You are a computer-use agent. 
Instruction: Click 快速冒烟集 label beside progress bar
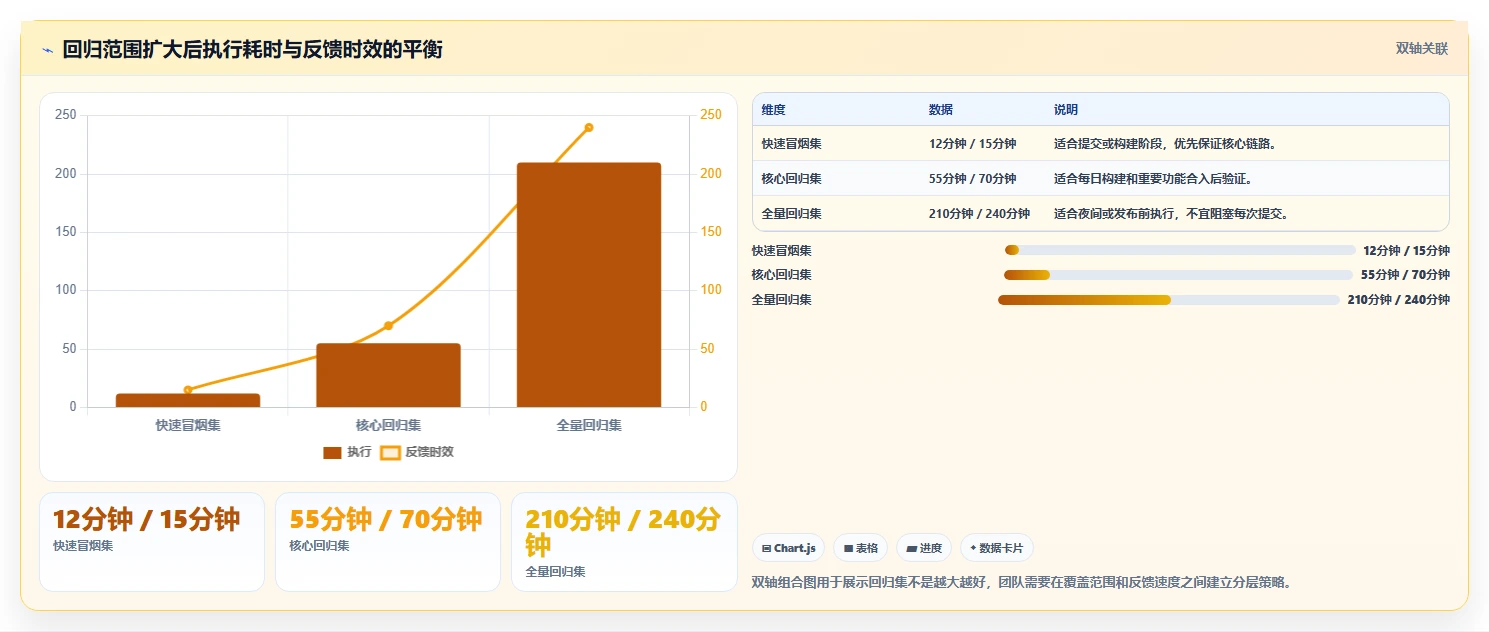[x=782, y=251]
